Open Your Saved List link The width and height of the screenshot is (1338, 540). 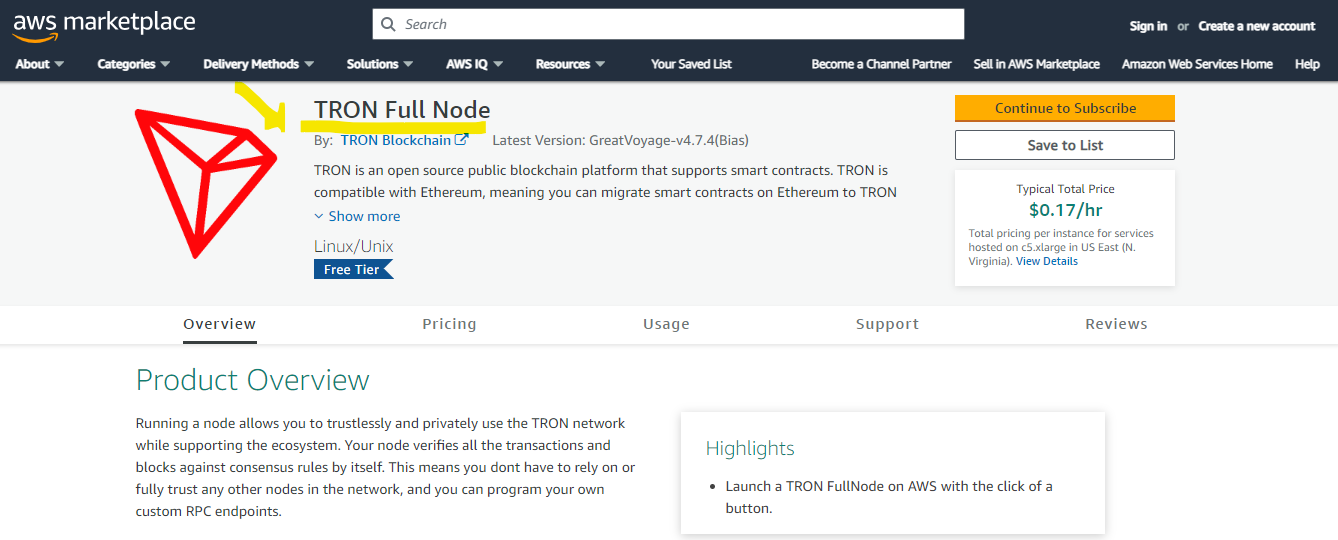coord(691,64)
